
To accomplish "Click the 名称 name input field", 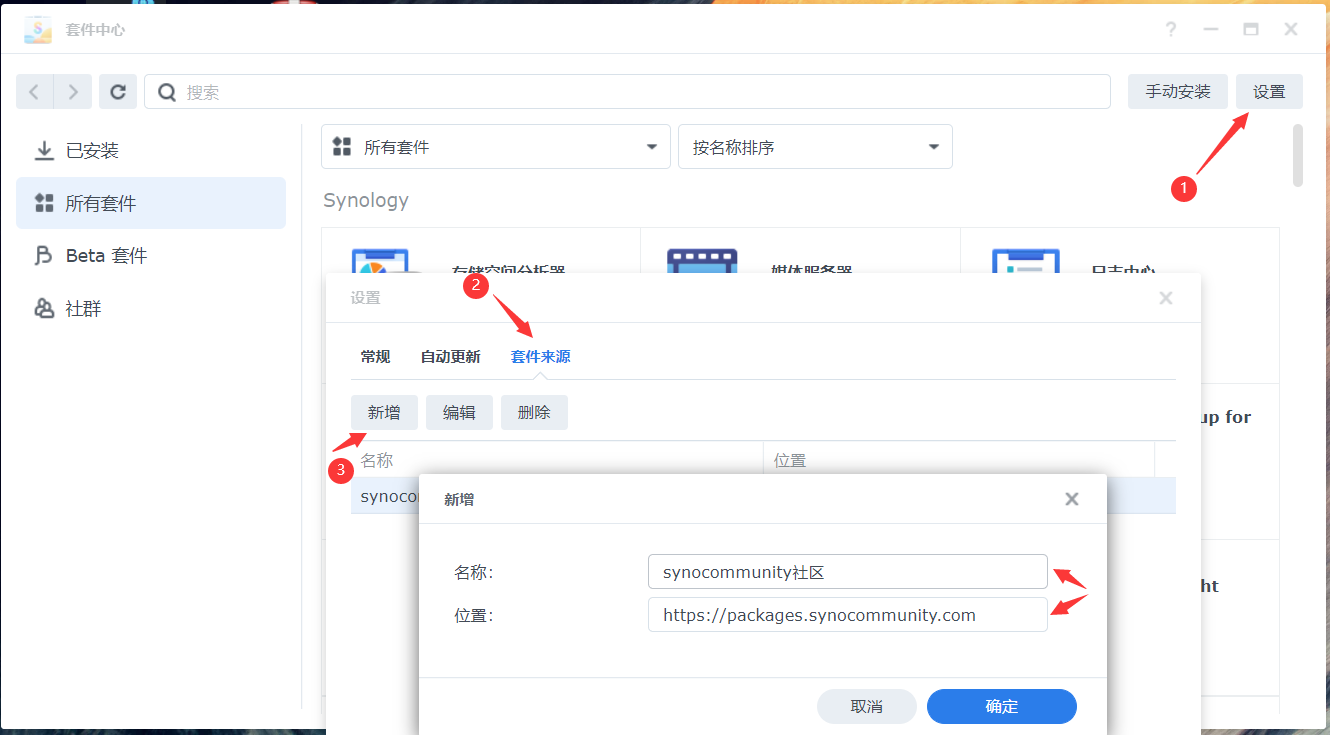I will click(847, 572).
